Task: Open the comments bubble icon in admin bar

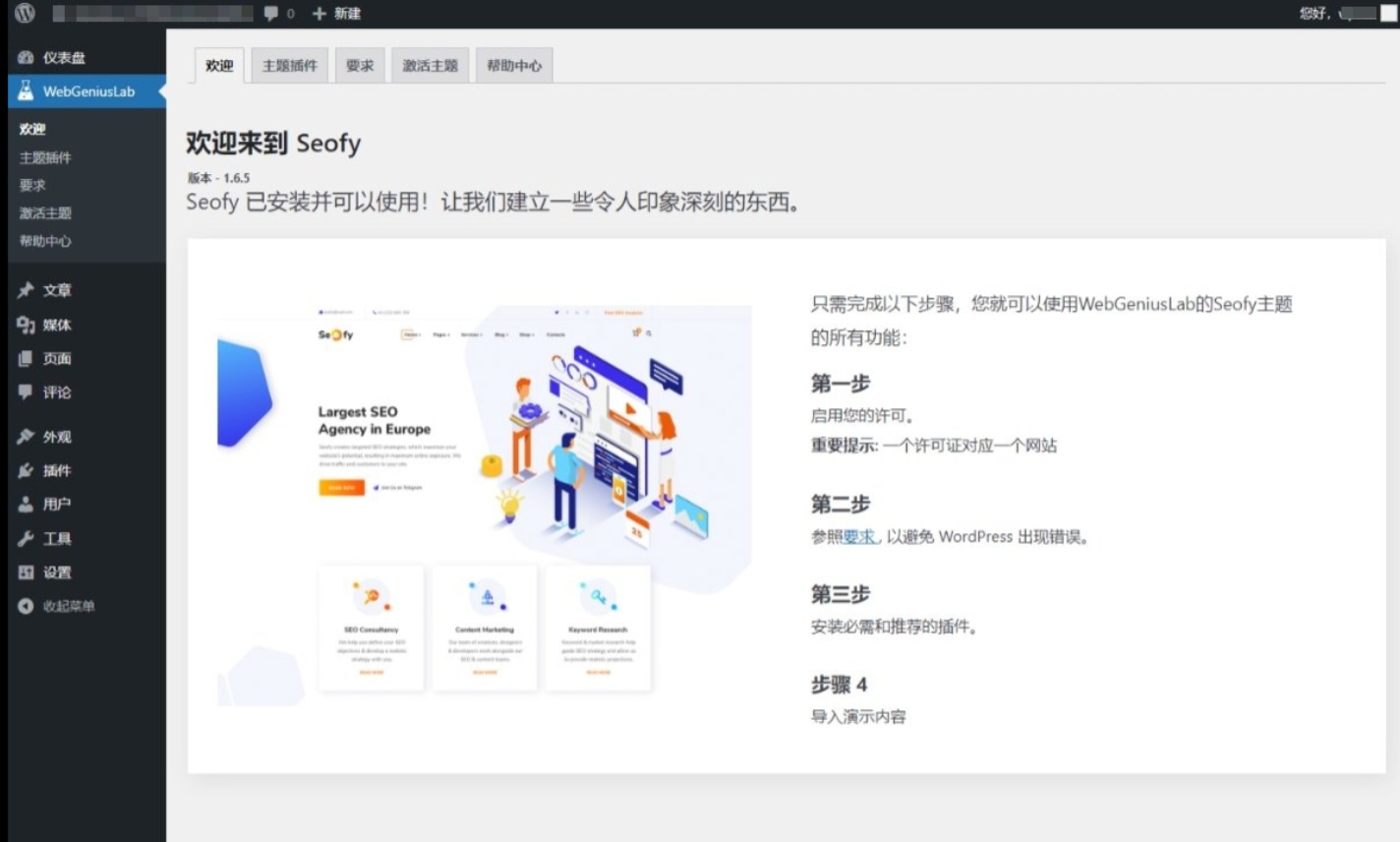Action: (x=271, y=14)
